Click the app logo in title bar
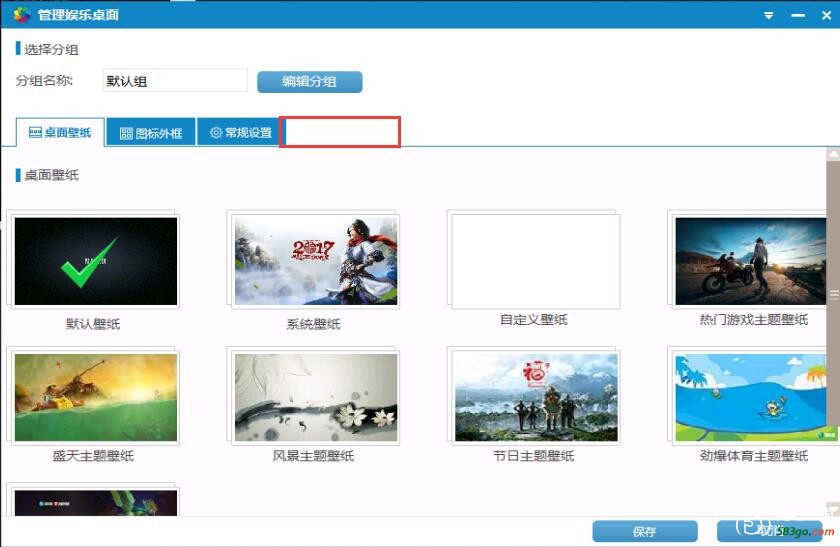The width and height of the screenshot is (840, 547). click(x=22, y=14)
